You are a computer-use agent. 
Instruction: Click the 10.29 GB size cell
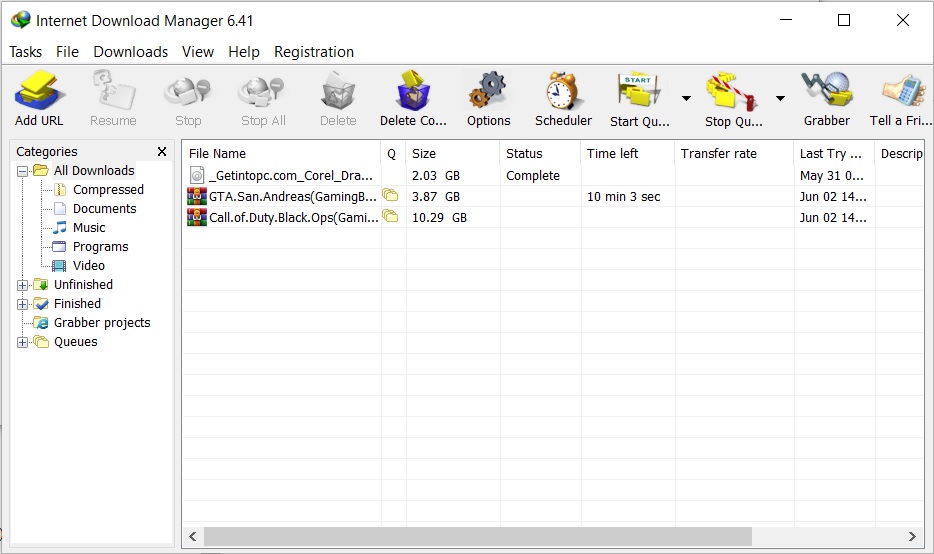[x=439, y=217]
